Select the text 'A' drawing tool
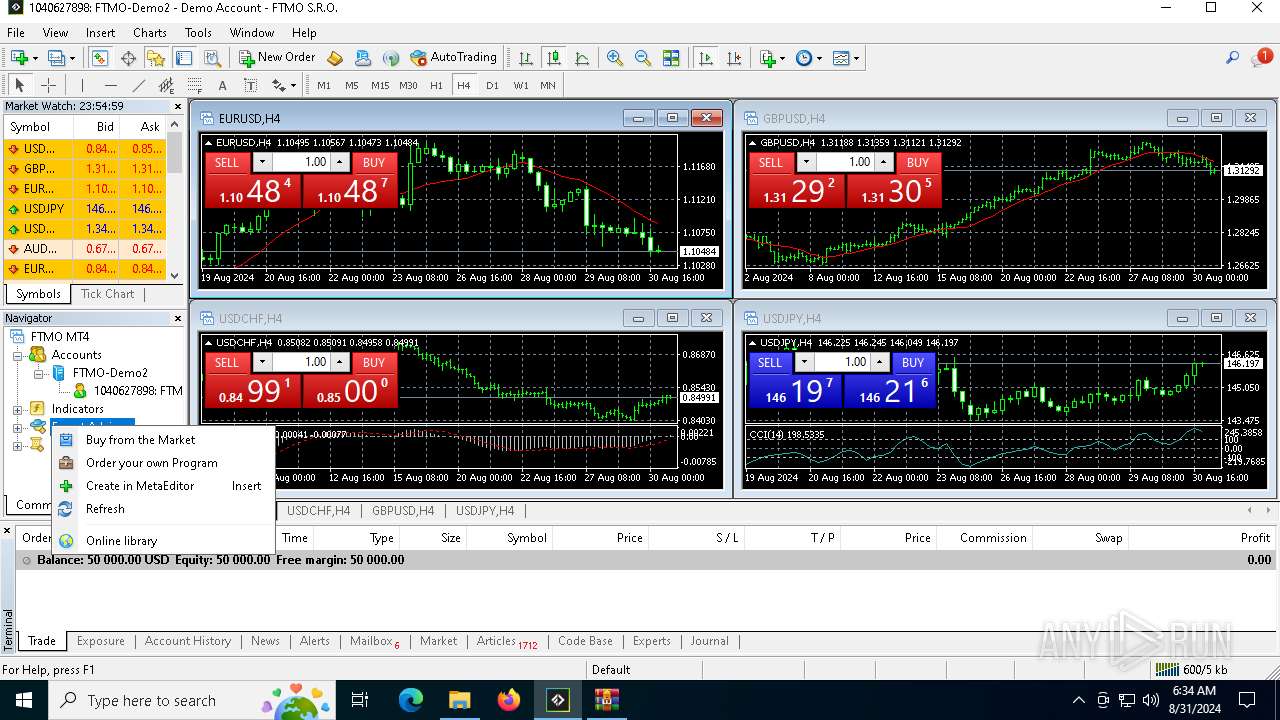 tap(222, 85)
